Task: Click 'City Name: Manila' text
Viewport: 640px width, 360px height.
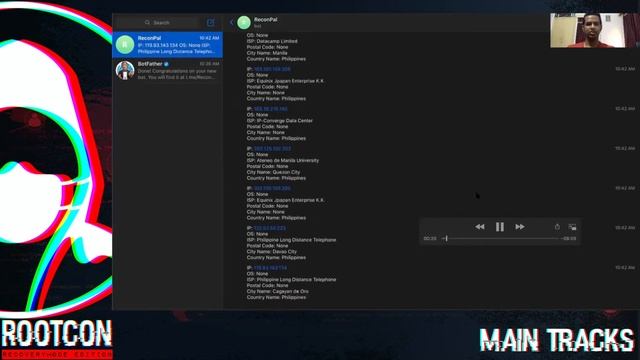Action: pyautogui.click(x=267, y=53)
